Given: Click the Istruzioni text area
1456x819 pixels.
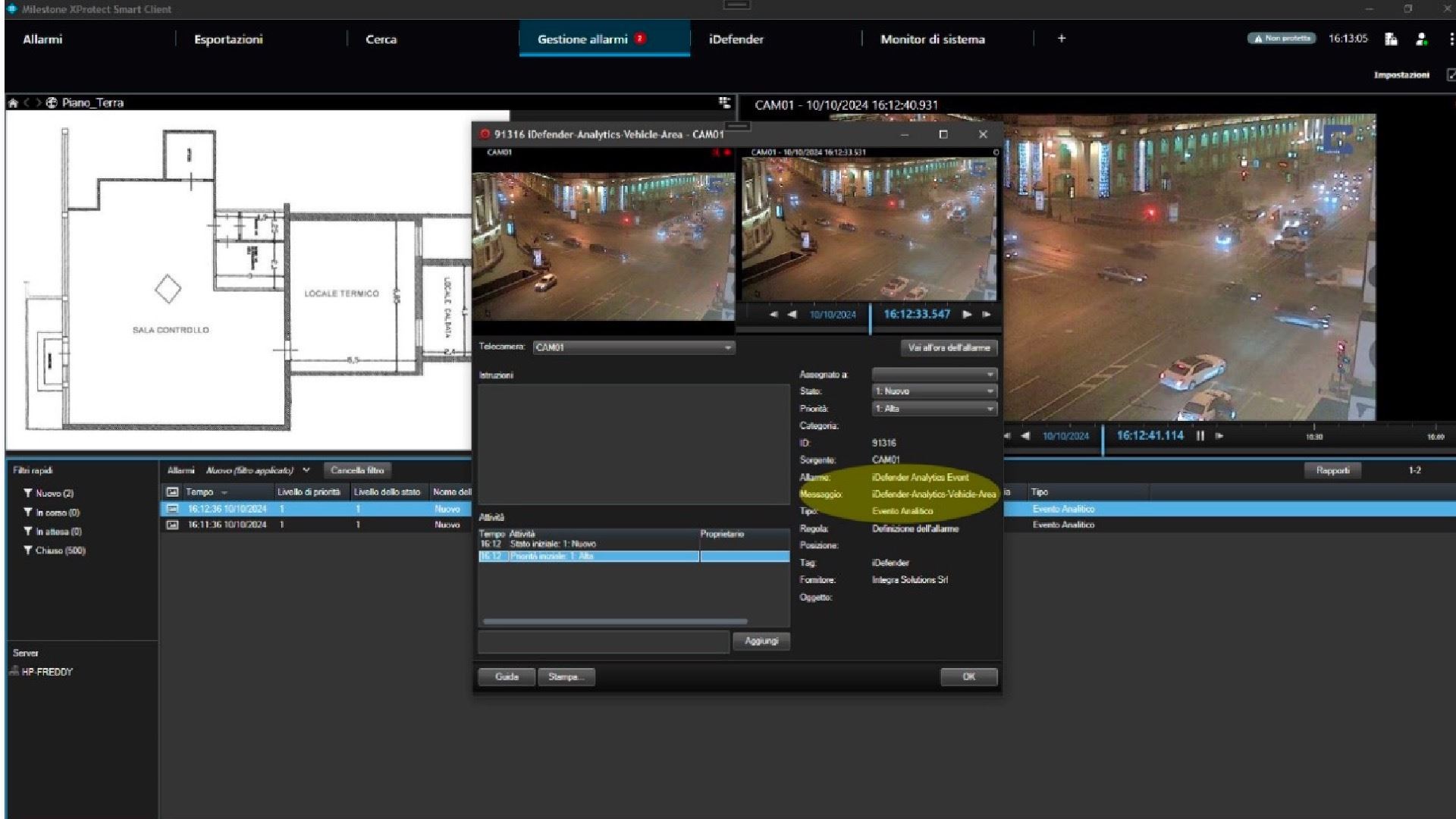Looking at the screenshot, I should tap(634, 444).
